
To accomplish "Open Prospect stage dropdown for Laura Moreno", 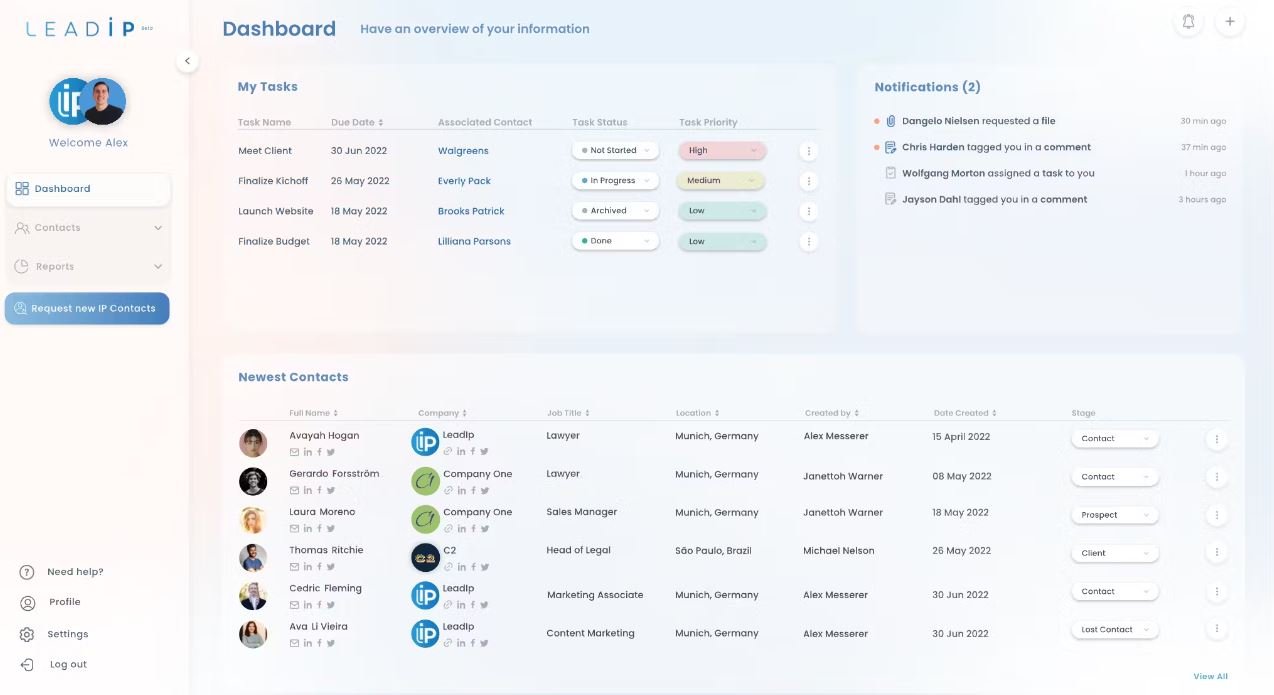I will coord(1114,515).
